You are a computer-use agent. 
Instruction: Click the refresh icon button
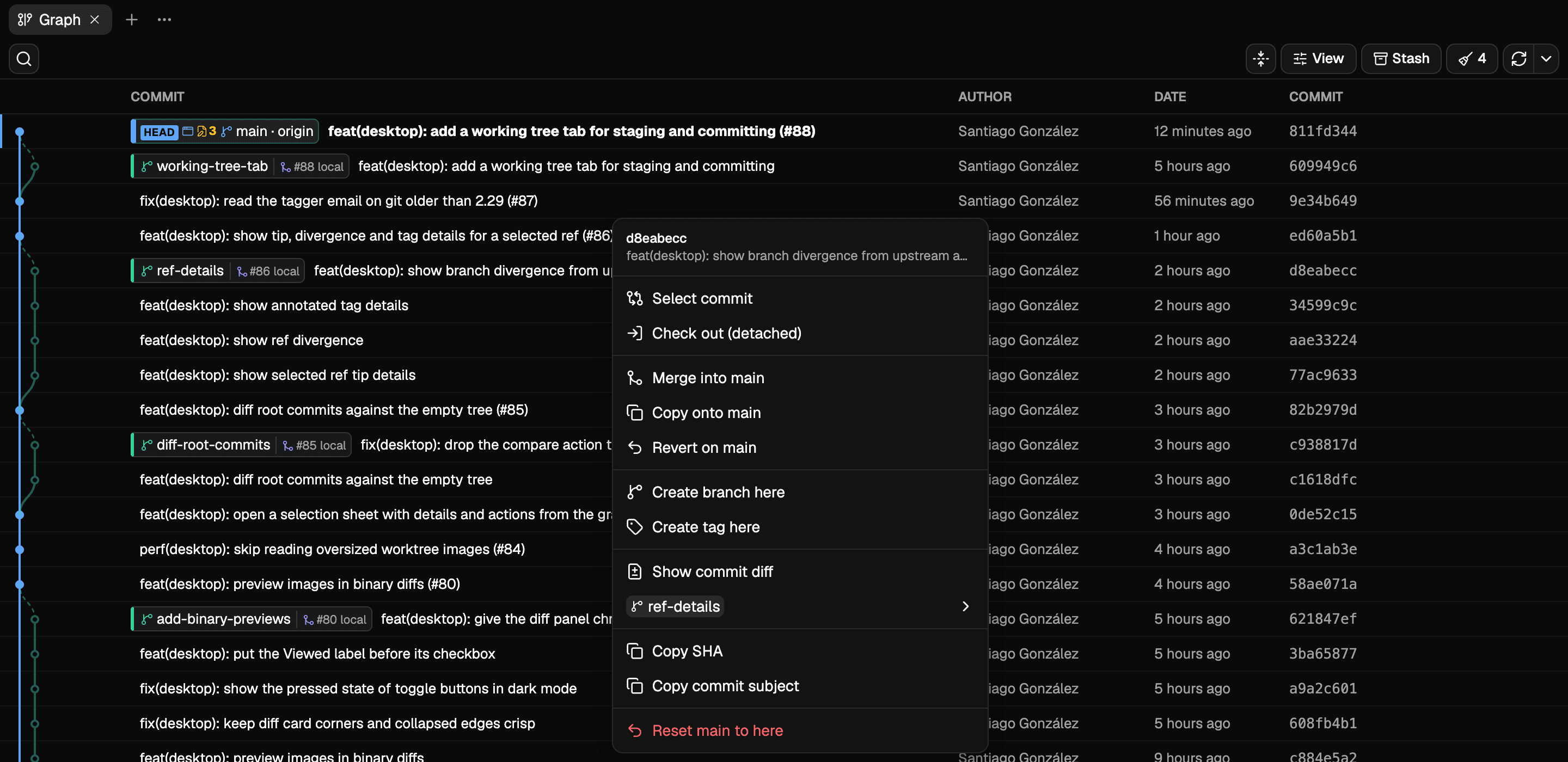(1518, 58)
